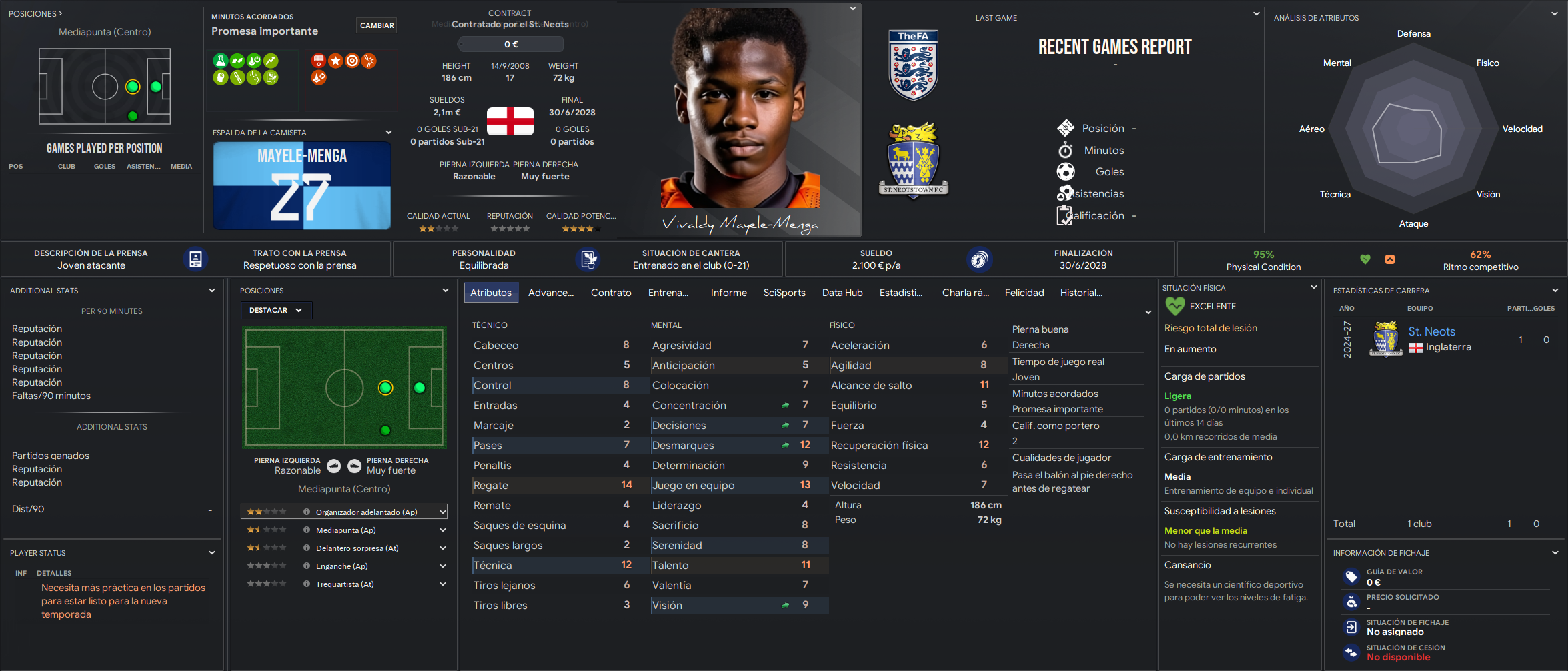Click the St. Neots Town FC crest
Image resolution: width=1568 pixels, height=671 pixels.
point(914,159)
